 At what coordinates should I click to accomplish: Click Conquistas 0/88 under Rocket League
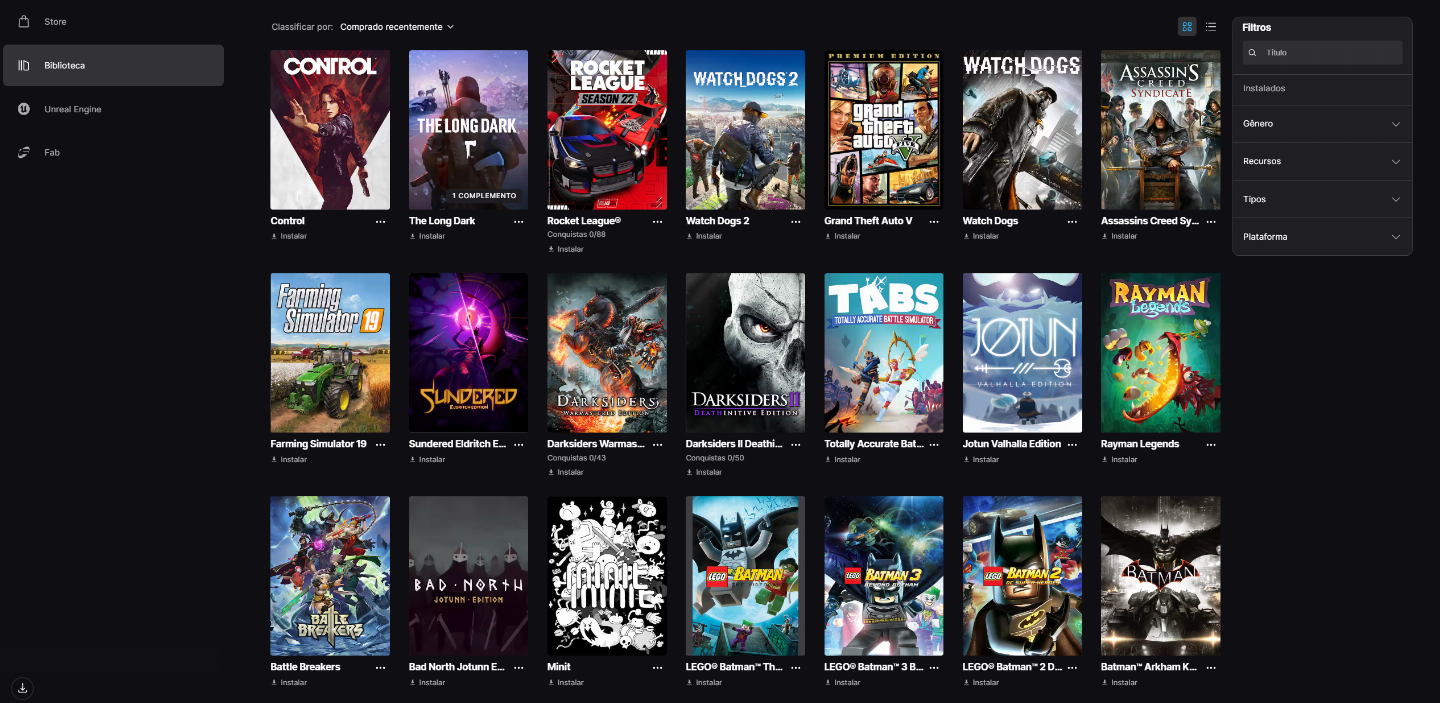click(577, 235)
